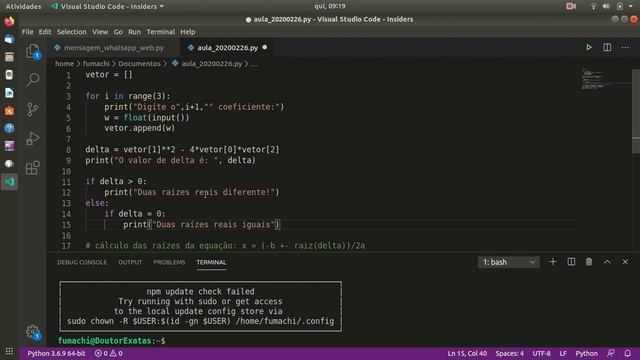Click 'Ln 15, Col 40' cursor position
The image size is (640, 360).
pos(467,353)
